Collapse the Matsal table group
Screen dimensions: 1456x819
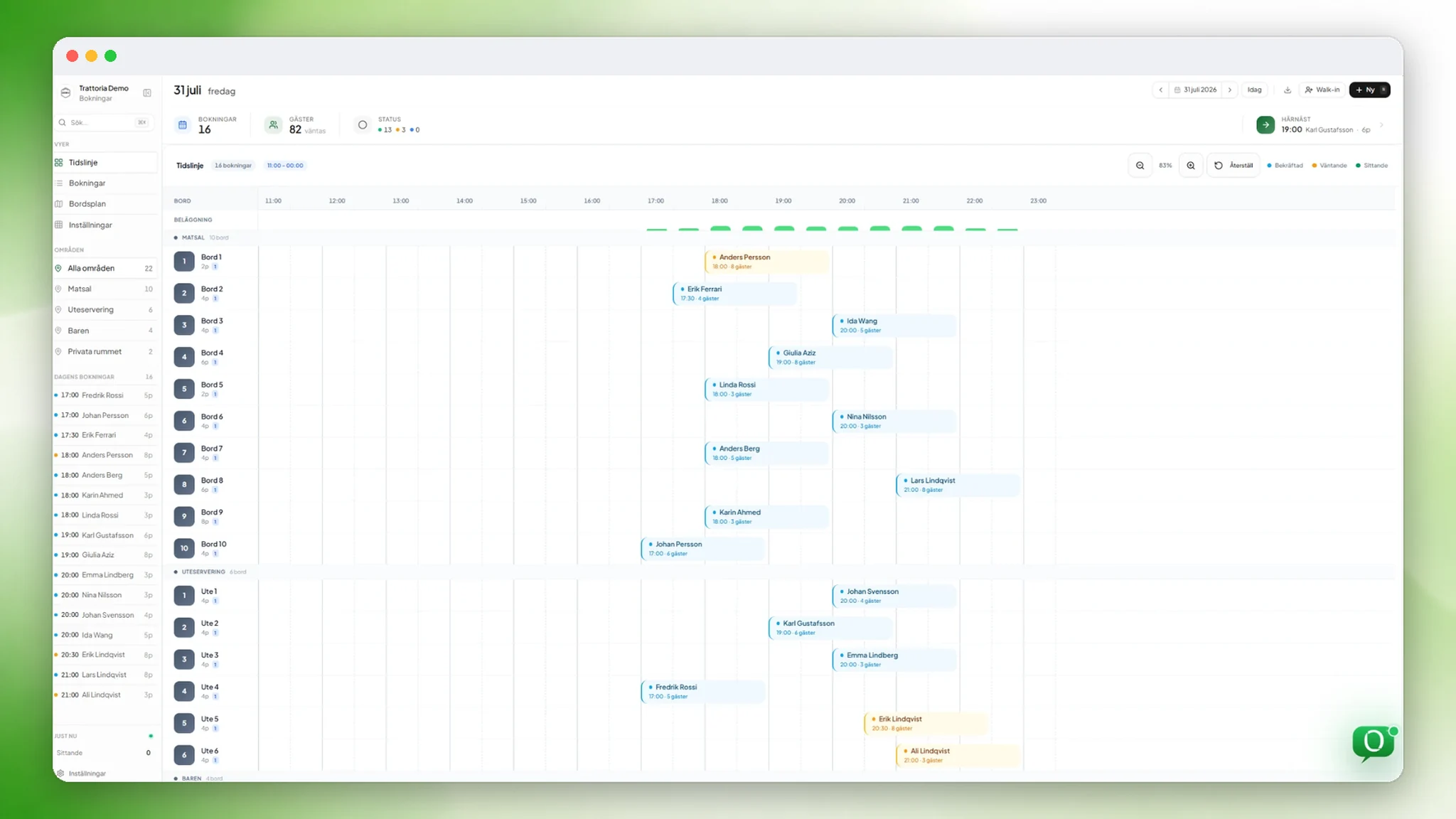201,238
